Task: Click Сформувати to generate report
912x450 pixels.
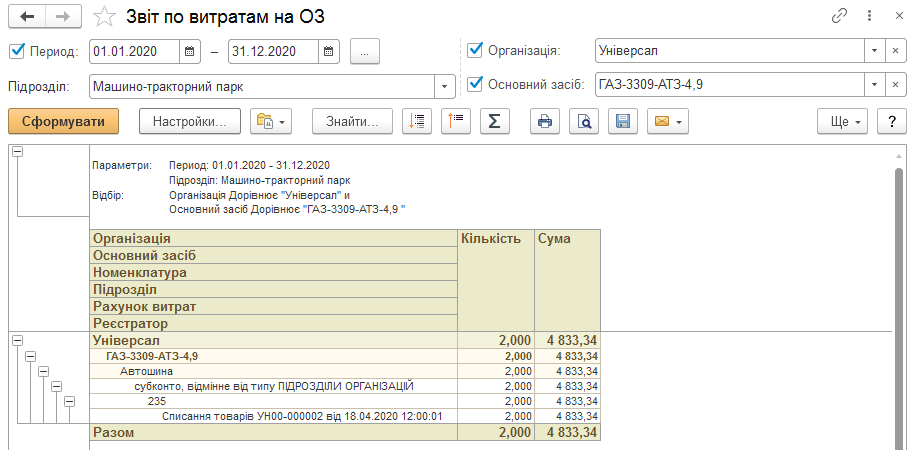Action: tap(63, 122)
